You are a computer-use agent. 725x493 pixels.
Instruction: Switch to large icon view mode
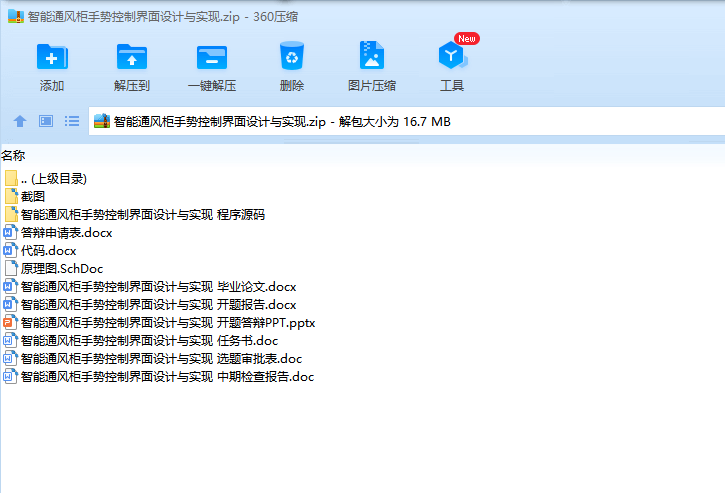[x=46, y=121]
